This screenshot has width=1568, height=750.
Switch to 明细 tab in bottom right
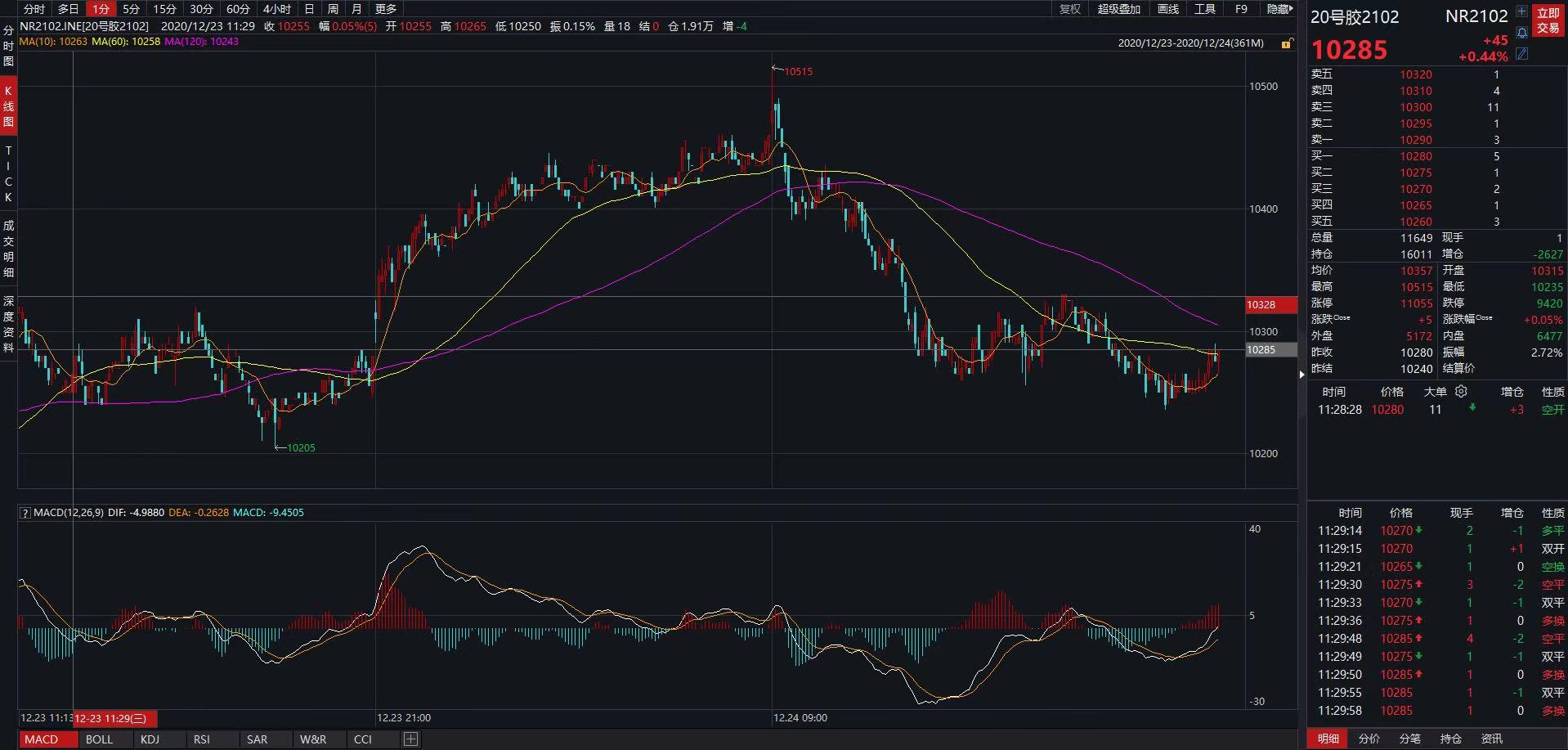pos(1328,739)
